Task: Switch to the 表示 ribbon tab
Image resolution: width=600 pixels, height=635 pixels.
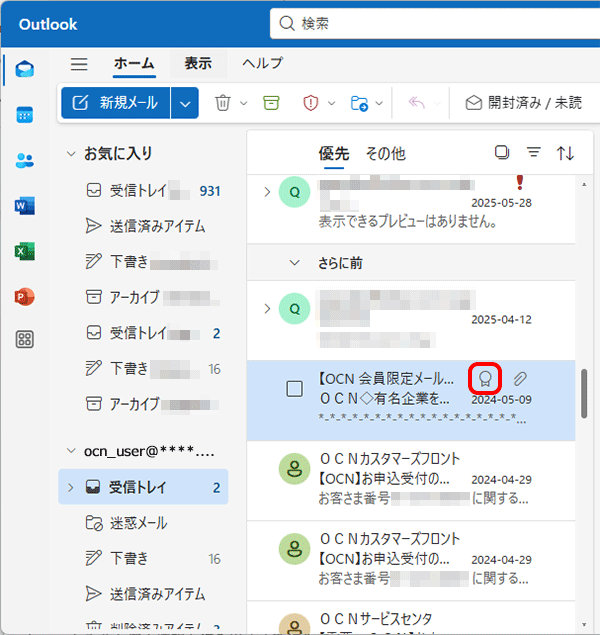Action: [x=198, y=63]
